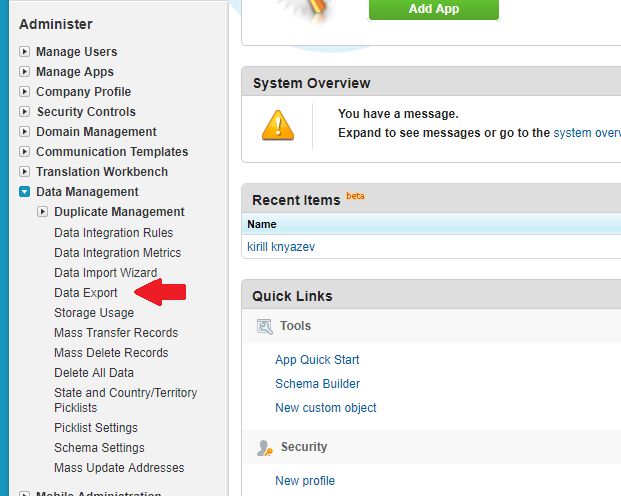The height and width of the screenshot is (496, 621).
Task: Click the New custom object link
Action: [x=325, y=408]
